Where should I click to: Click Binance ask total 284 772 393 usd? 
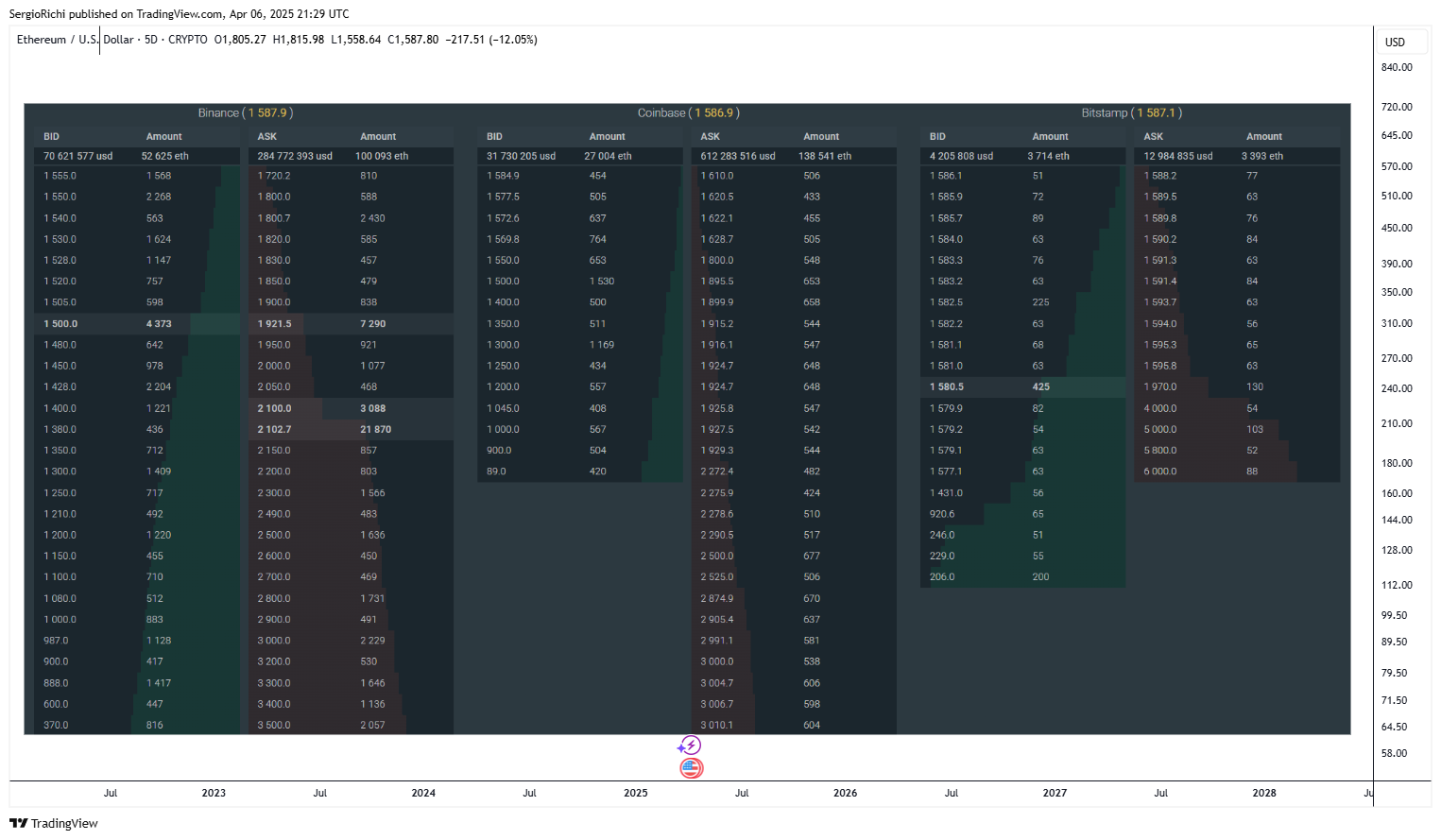pyautogui.click(x=295, y=156)
